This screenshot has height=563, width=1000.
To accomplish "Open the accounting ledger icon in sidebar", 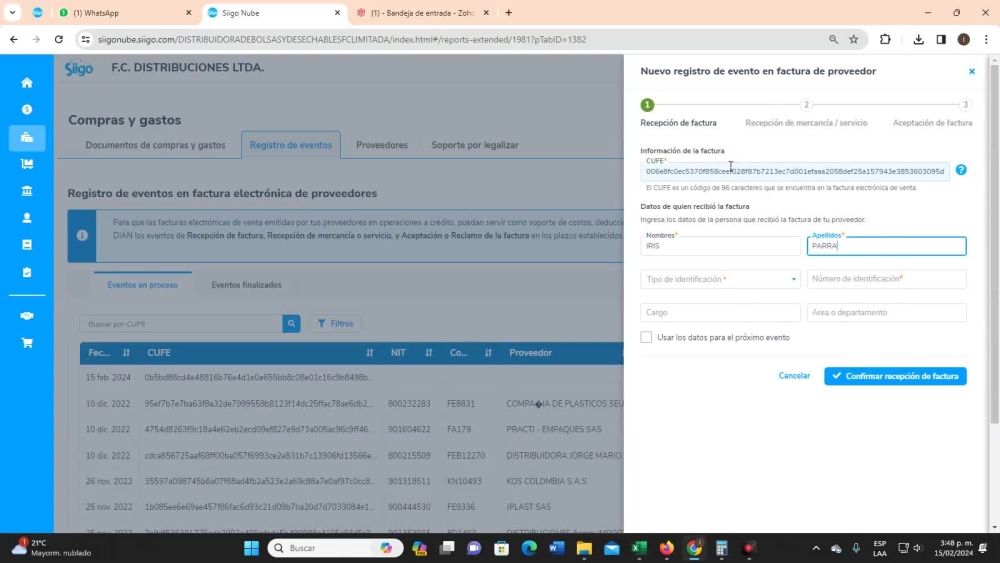I will pos(27,245).
